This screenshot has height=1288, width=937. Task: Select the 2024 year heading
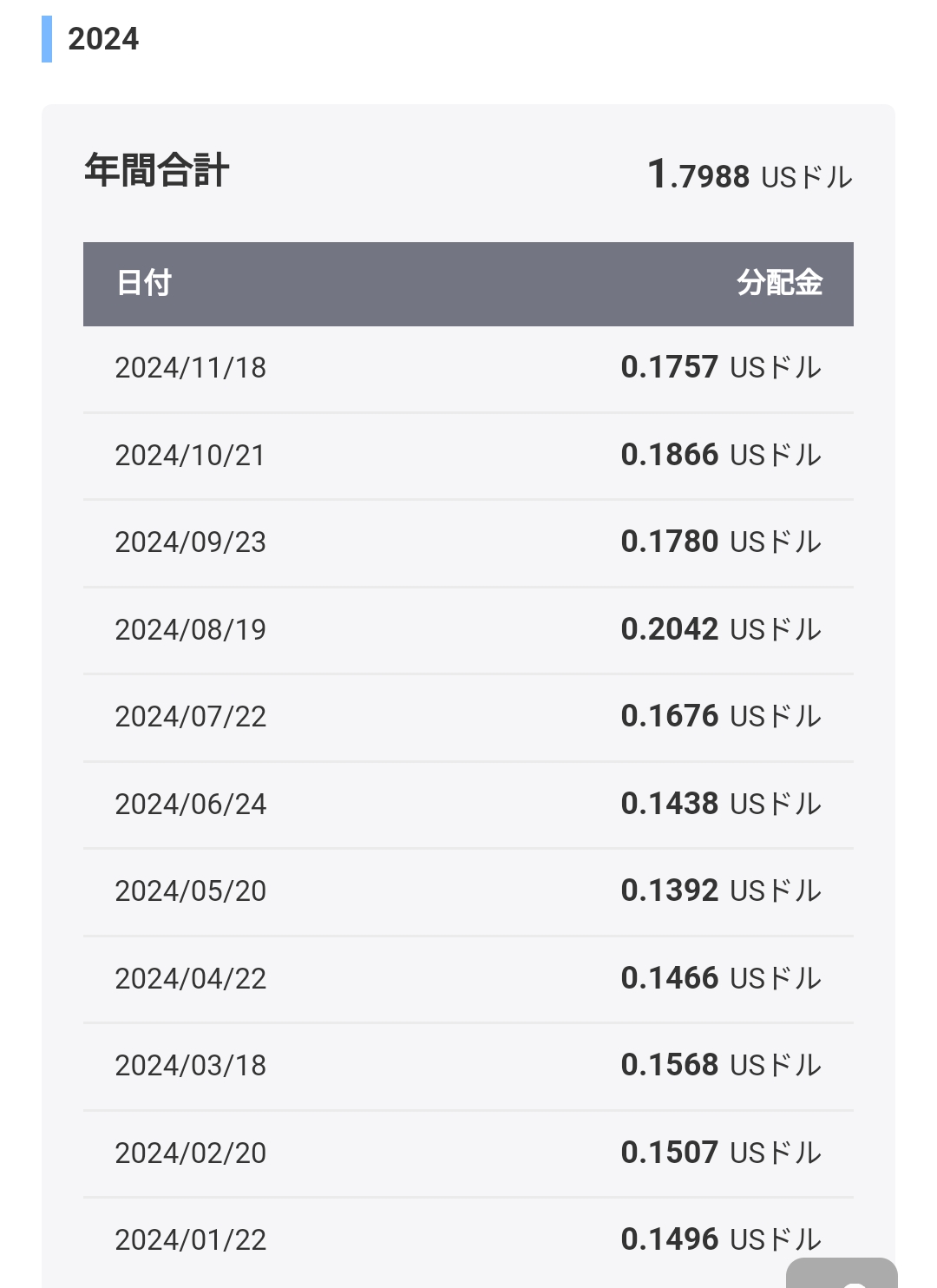coord(103,39)
